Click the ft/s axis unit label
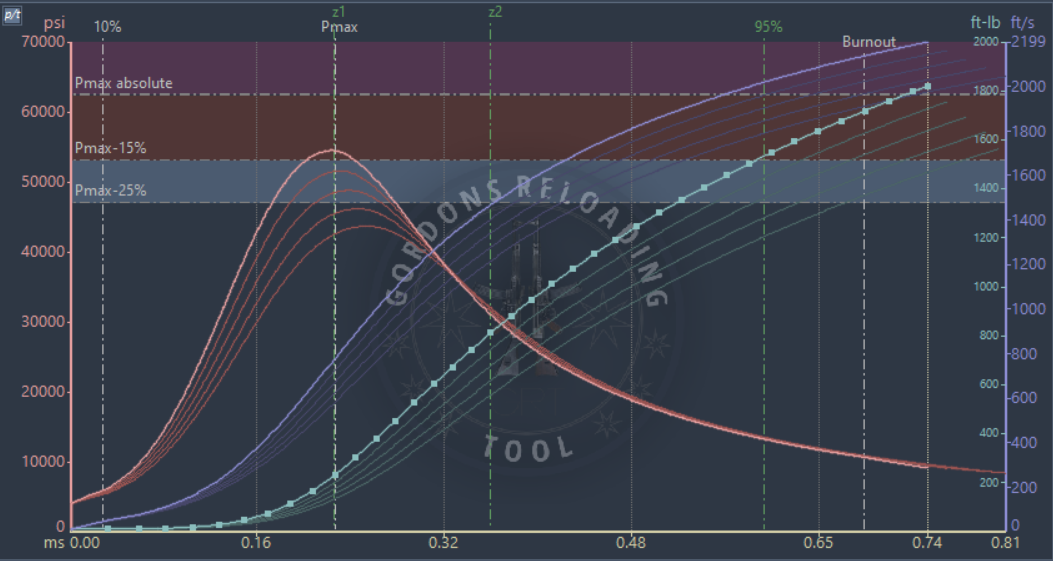Viewport: 1053px width, 561px height. 1023,21
